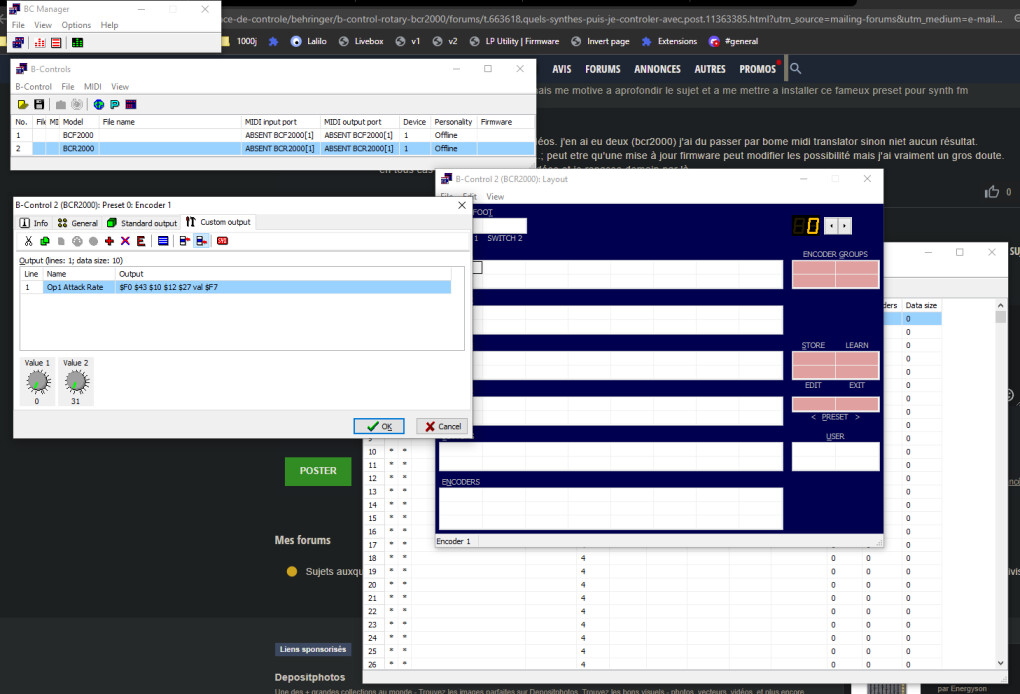1020x694 pixels.
Task: Click the red plus add-line icon
Action: [109, 241]
